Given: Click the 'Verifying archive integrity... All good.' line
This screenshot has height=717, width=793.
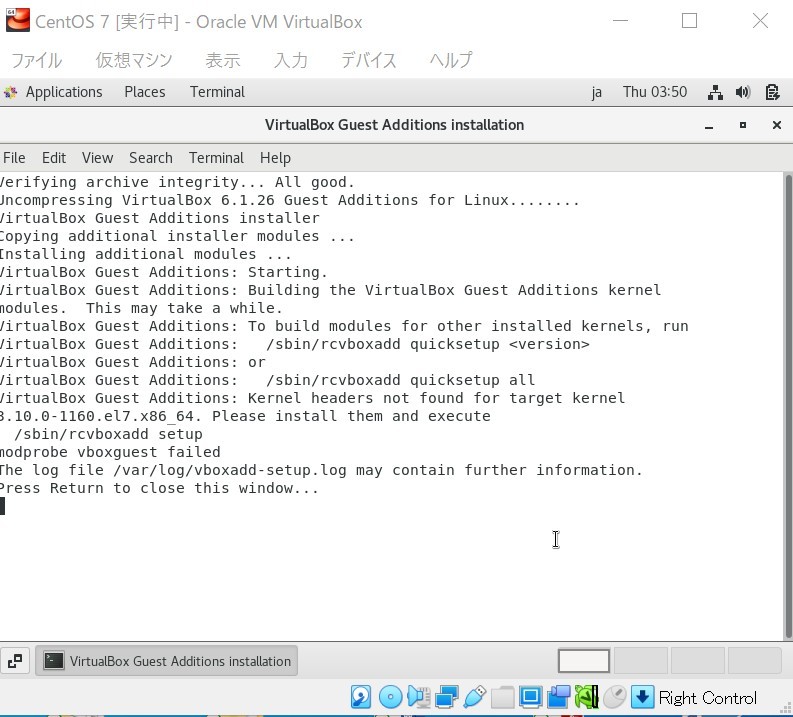Looking at the screenshot, I should pos(178,182).
